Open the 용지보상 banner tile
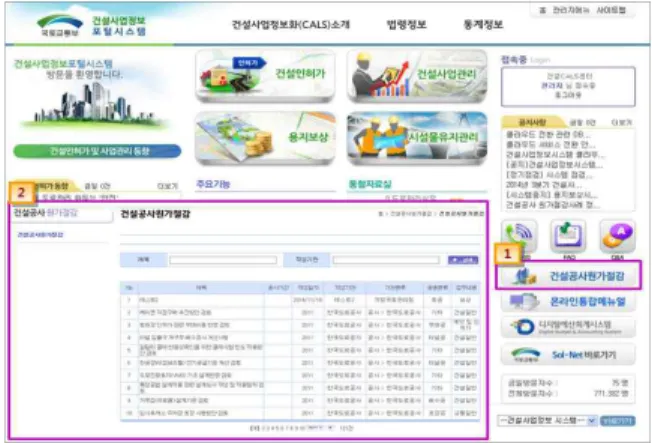The width and height of the screenshot is (652, 443). [x=265, y=138]
